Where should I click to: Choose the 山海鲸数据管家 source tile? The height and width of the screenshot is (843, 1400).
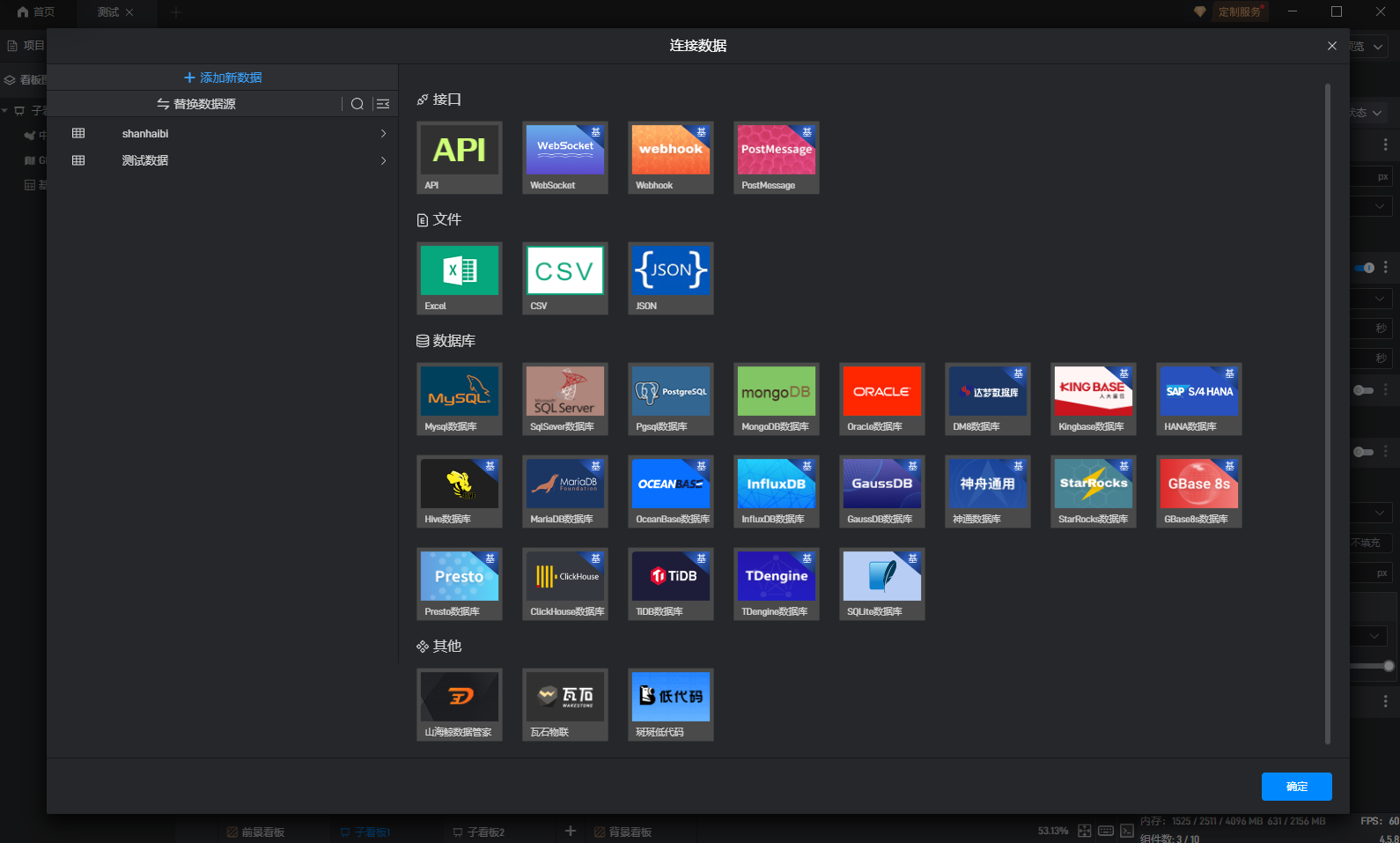[460, 705]
